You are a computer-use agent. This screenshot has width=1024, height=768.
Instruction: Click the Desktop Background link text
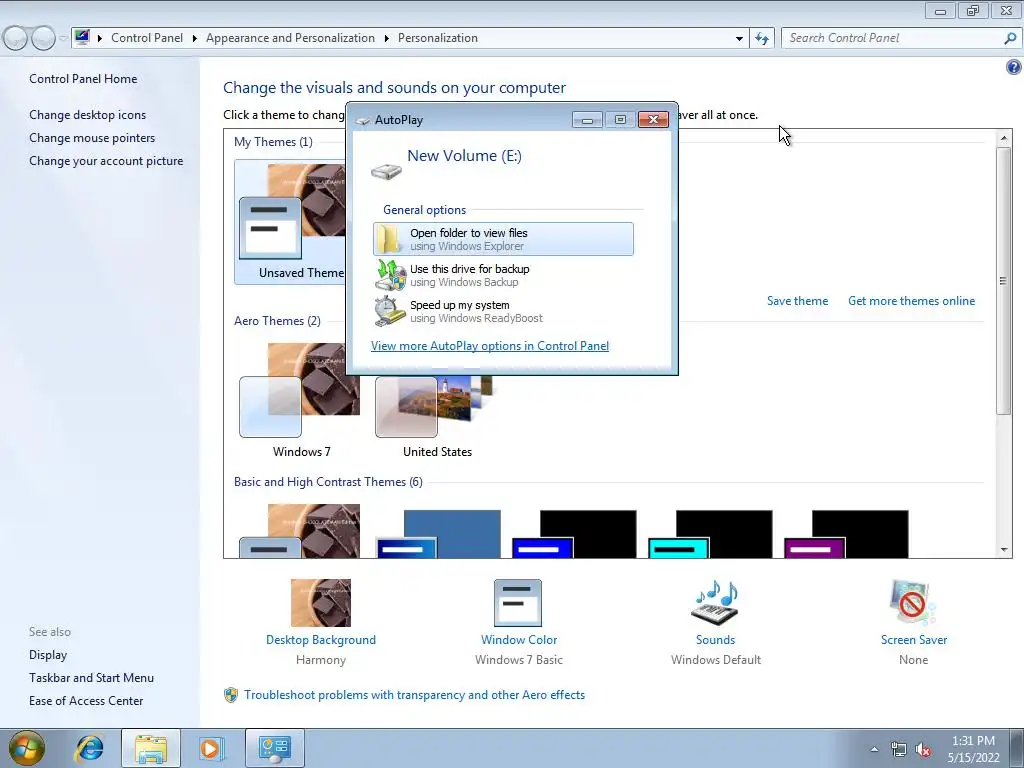point(321,640)
